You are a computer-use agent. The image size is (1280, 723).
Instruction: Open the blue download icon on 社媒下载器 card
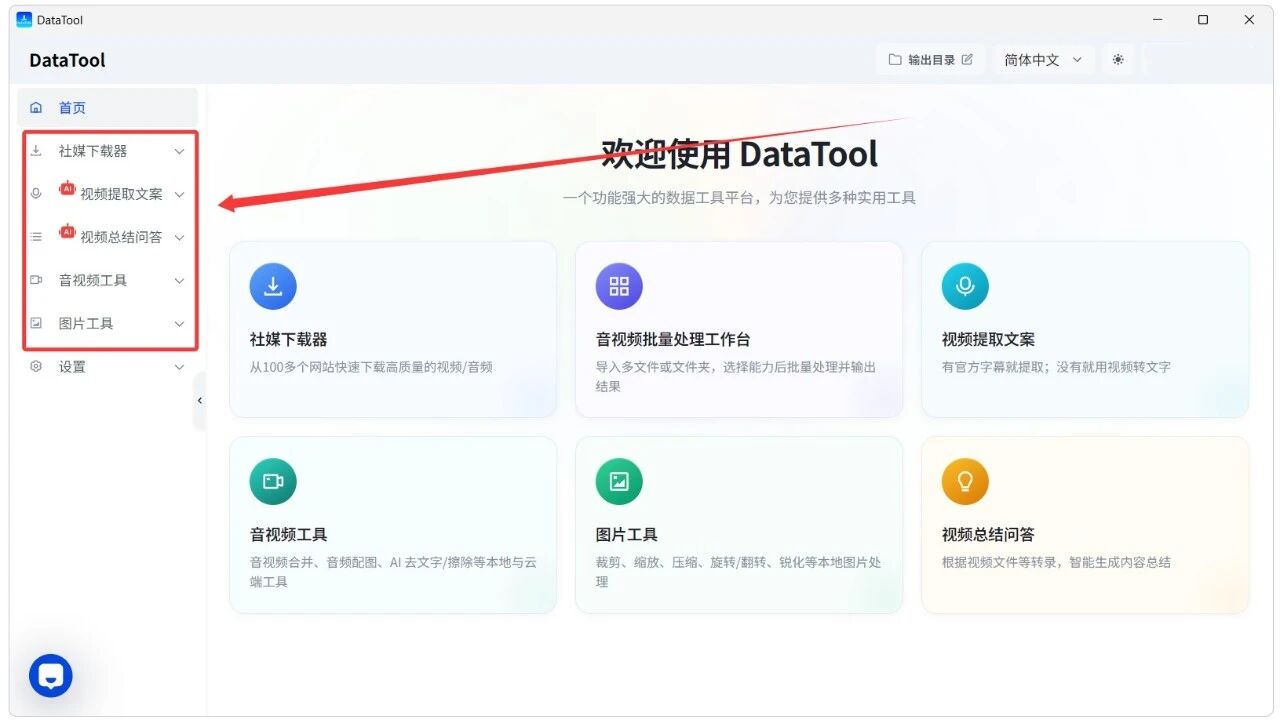[273, 287]
